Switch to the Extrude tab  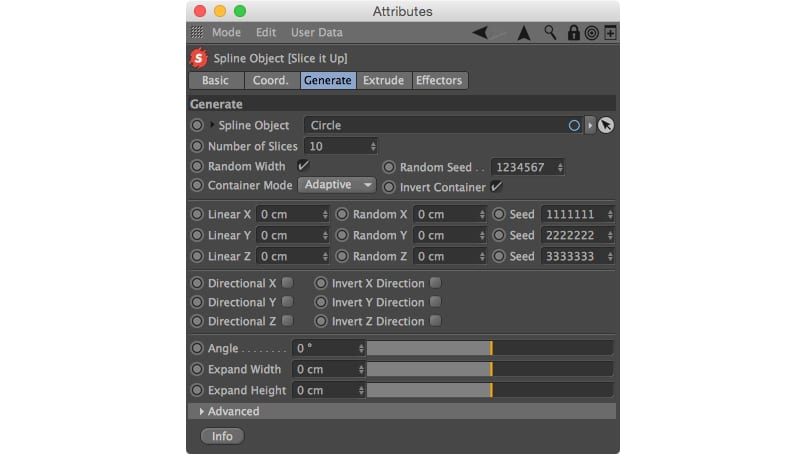(x=384, y=80)
